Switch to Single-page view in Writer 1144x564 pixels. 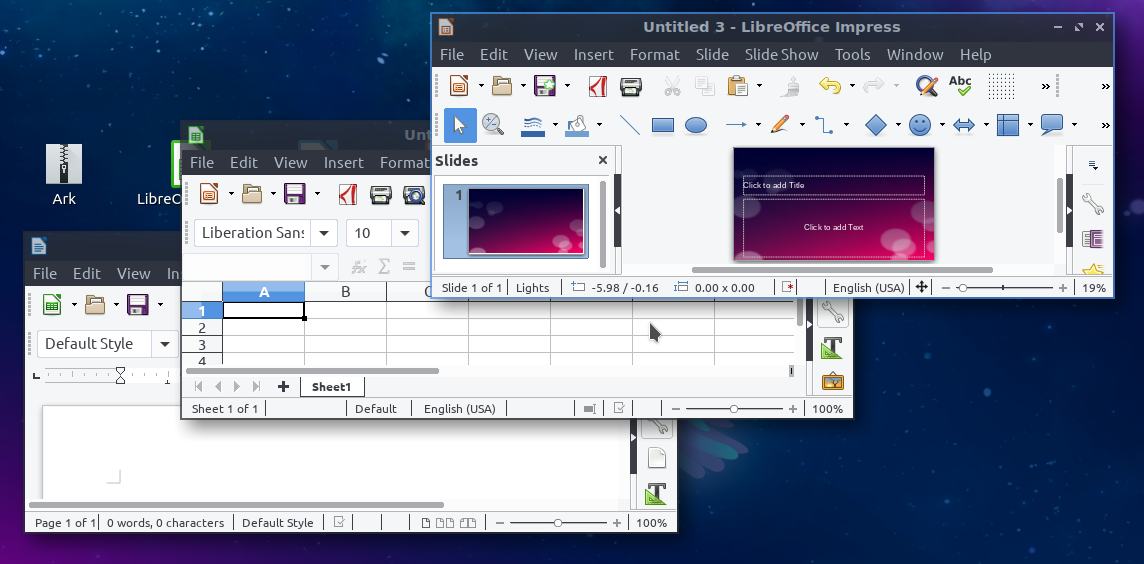[426, 522]
